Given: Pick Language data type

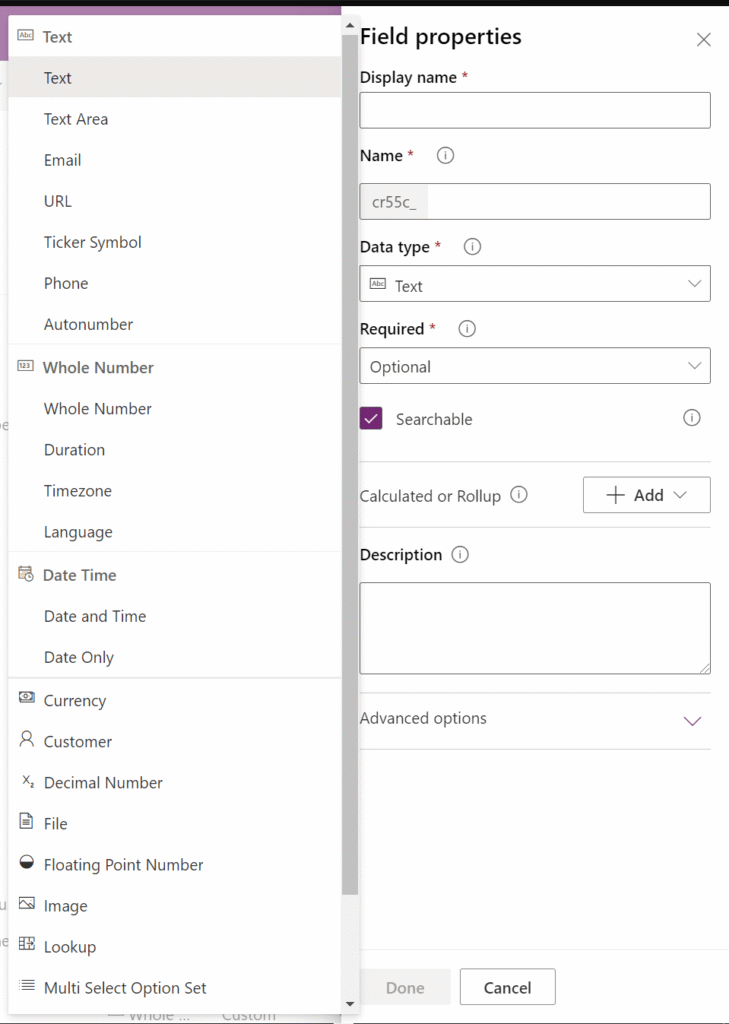Looking at the screenshot, I should coord(174,532).
